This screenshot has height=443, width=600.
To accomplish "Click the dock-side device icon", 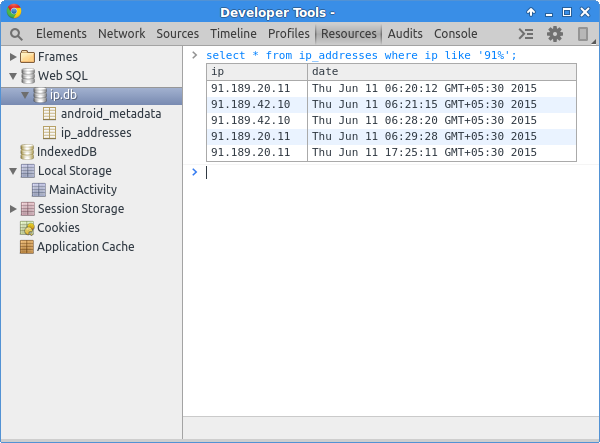I will pyautogui.click(x=582, y=34).
